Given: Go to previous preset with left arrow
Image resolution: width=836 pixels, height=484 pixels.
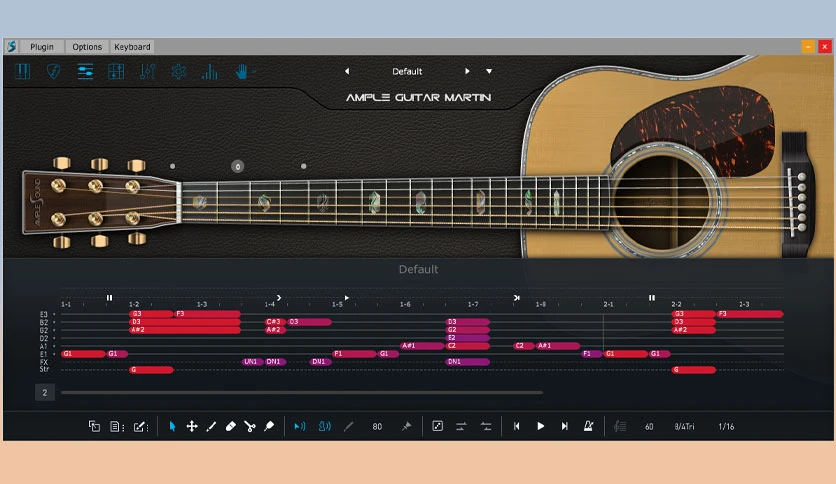Looking at the screenshot, I should [x=347, y=71].
